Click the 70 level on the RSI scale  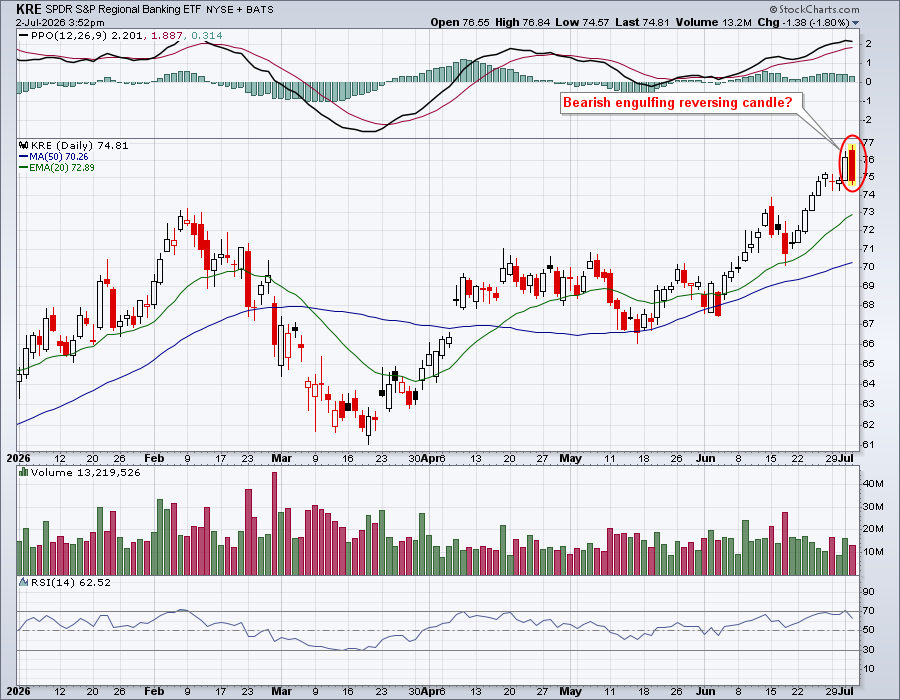tap(868, 610)
